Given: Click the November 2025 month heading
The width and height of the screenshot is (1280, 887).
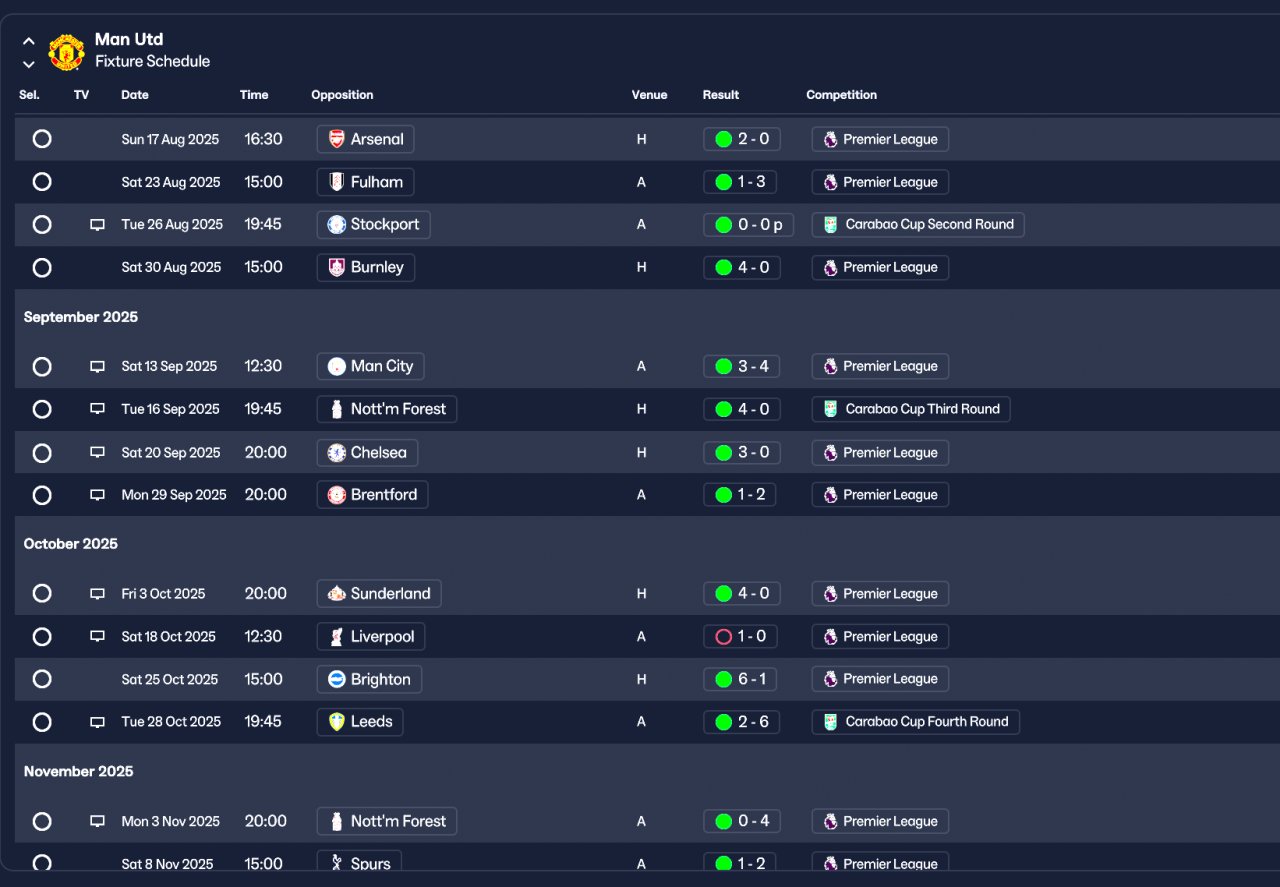Looking at the screenshot, I should coord(78,772).
